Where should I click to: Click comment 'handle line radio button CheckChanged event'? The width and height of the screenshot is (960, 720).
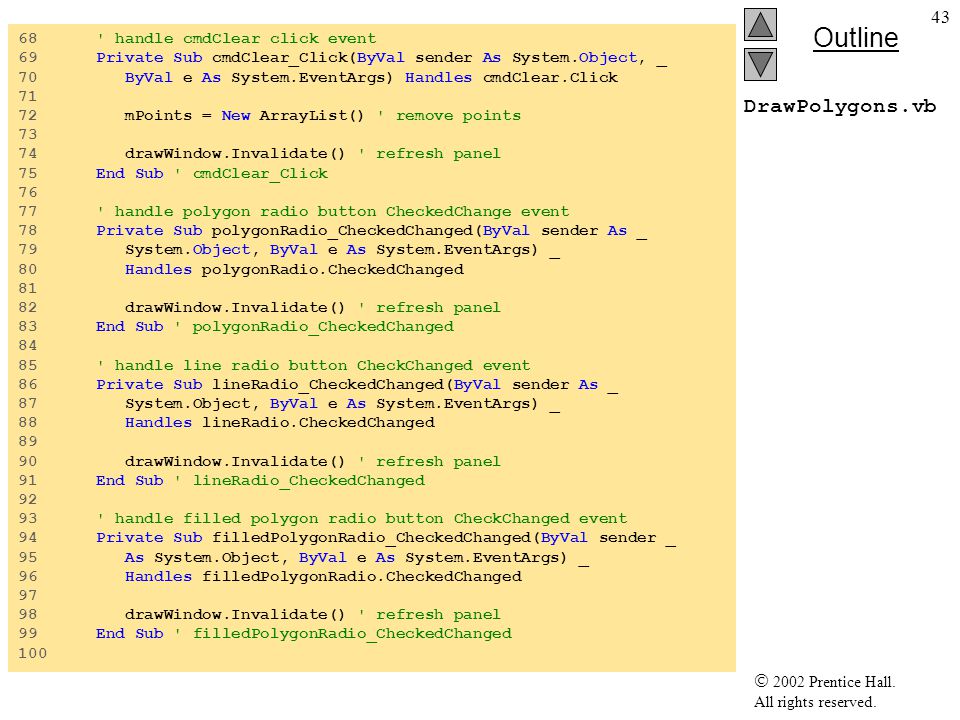tap(313, 366)
